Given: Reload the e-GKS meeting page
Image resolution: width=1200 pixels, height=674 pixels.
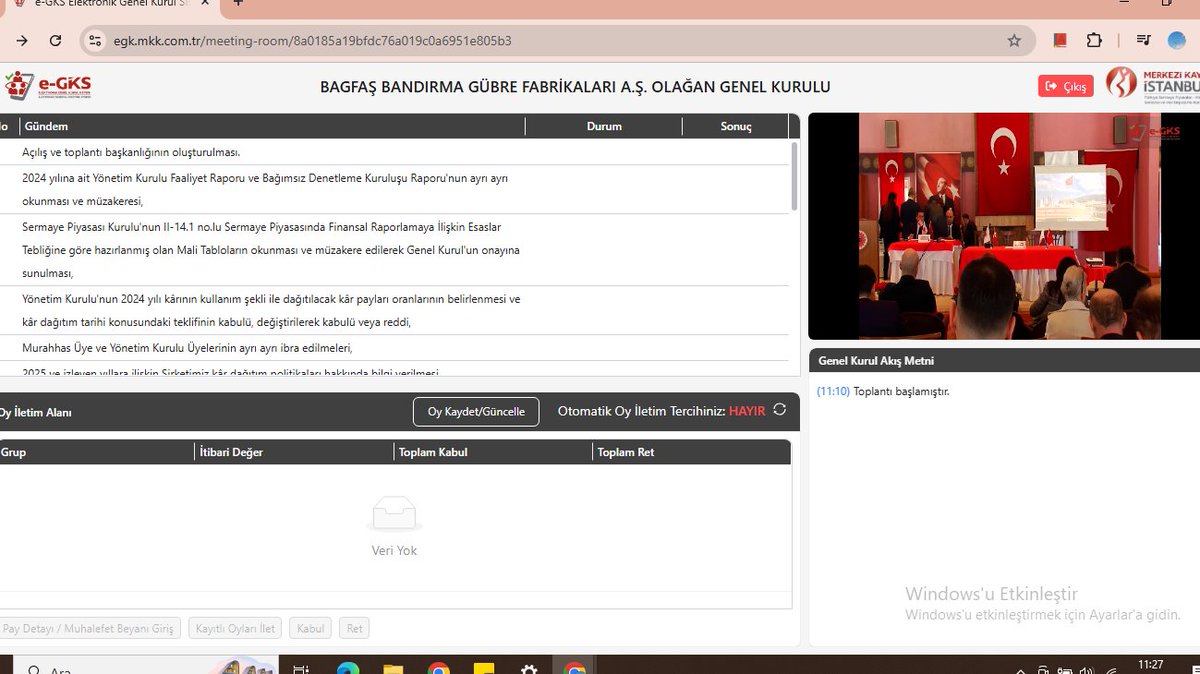Looking at the screenshot, I should [x=56, y=41].
